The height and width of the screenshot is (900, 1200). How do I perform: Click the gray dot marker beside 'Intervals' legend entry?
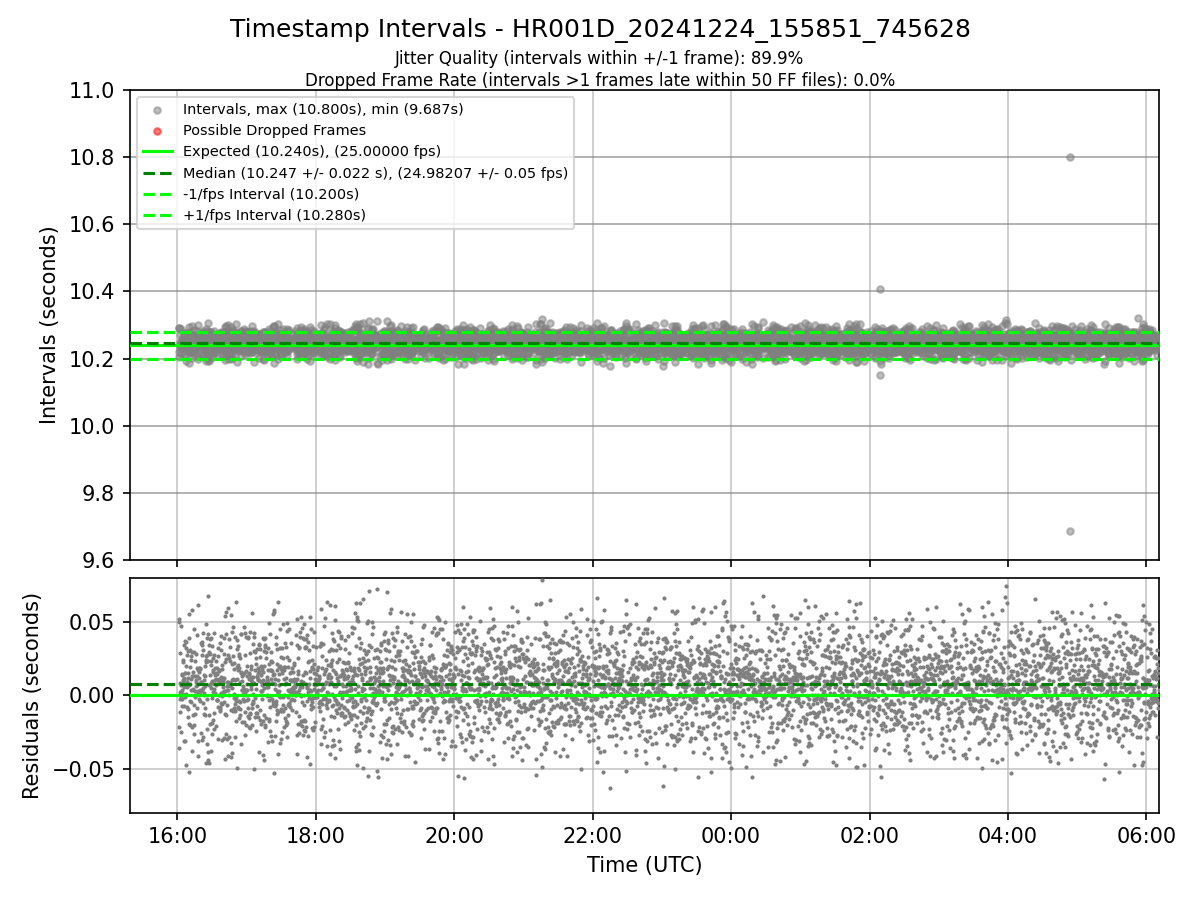157,109
